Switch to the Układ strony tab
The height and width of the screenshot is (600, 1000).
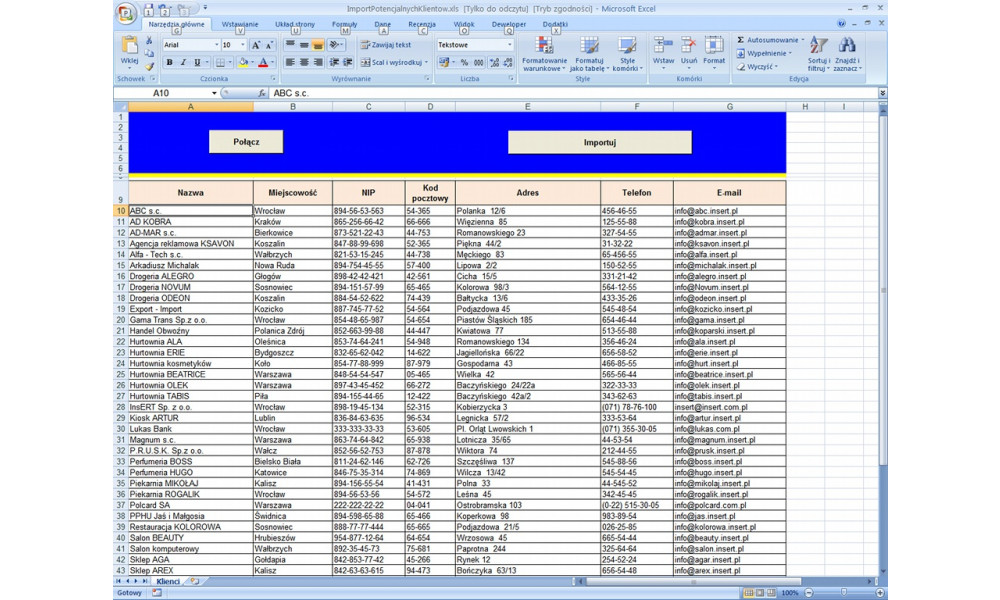tap(295, 24)
